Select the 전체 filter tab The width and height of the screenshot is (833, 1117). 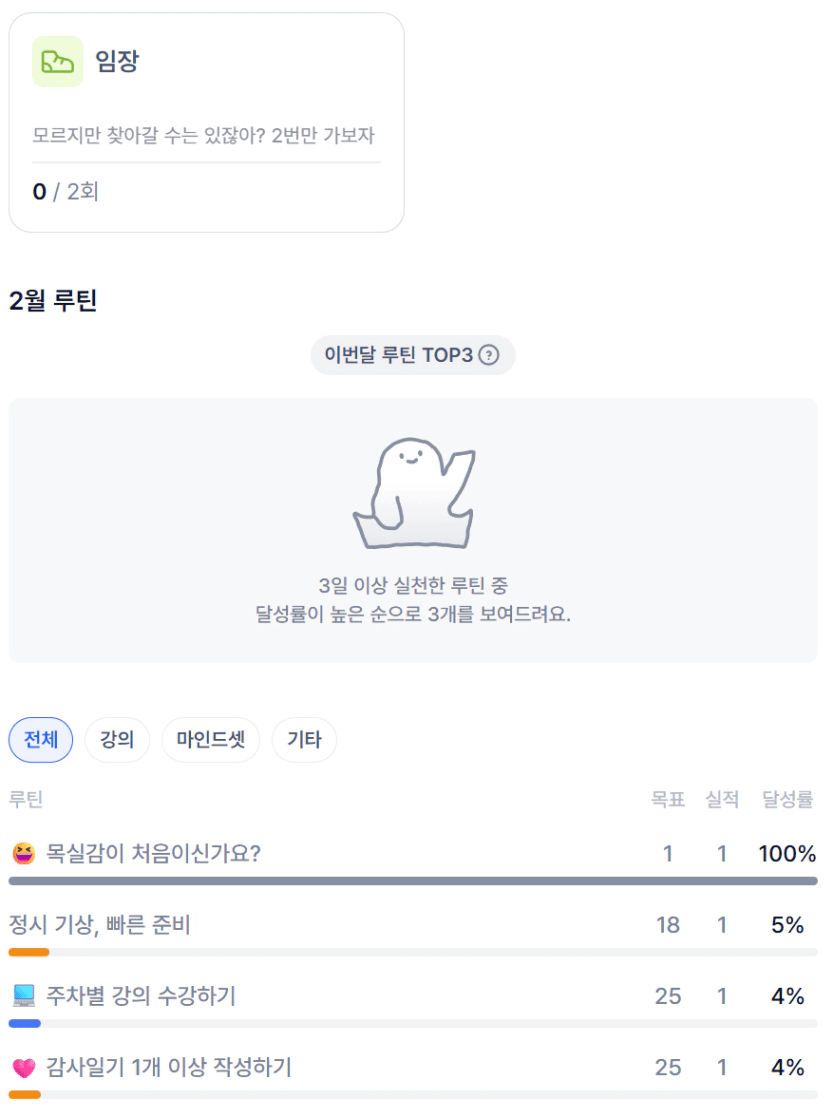[41, 740]
